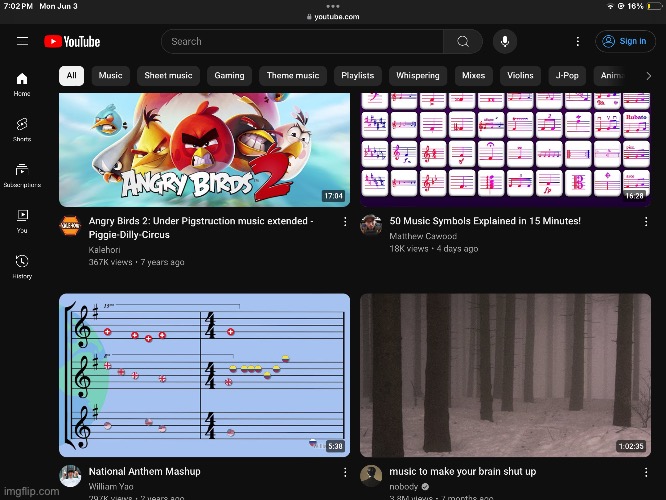Open options menu for 50 Music Symbols video
The image size is (666, 500).
pyautogui.click(x=646, y=221)
